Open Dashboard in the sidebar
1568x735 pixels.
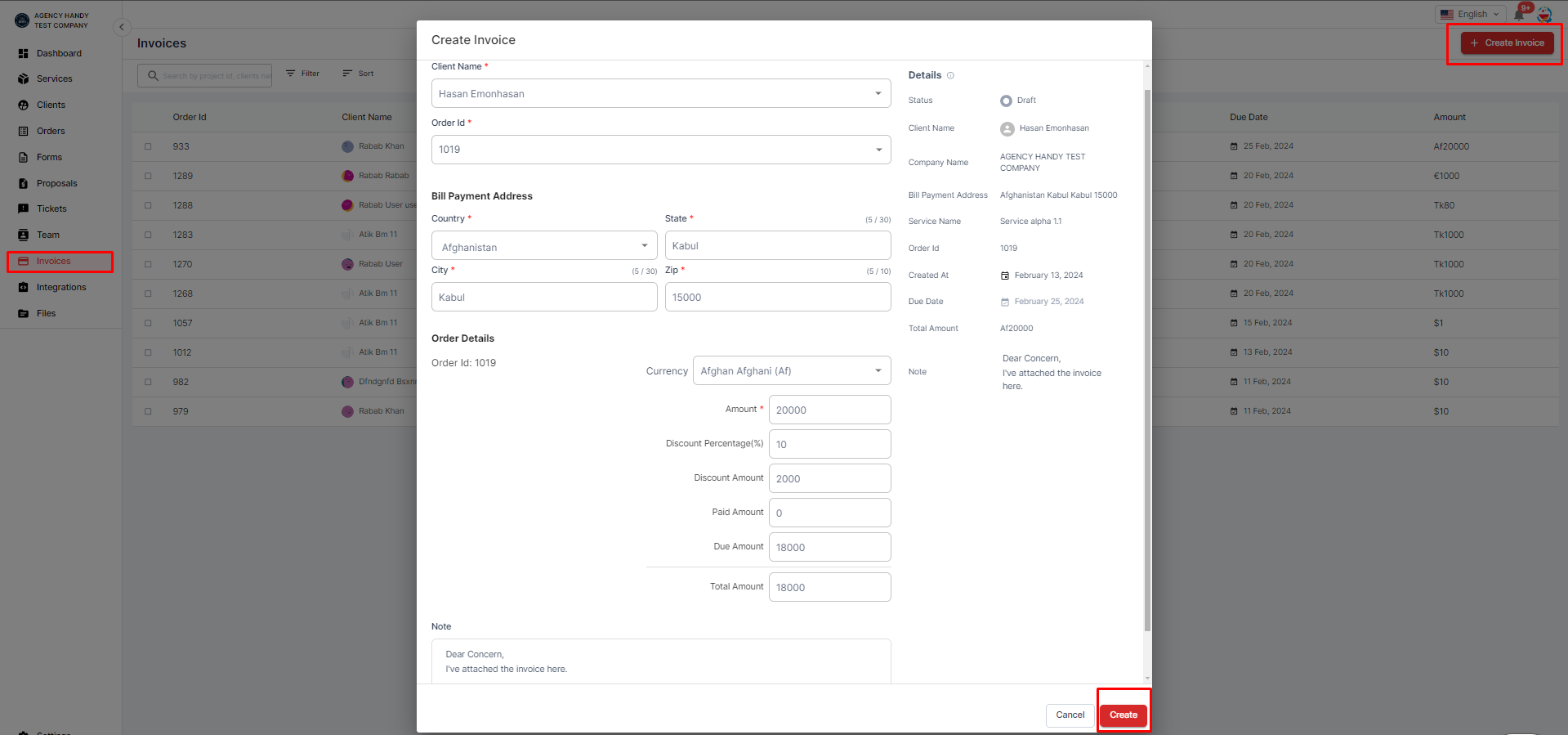coord(59,53)
